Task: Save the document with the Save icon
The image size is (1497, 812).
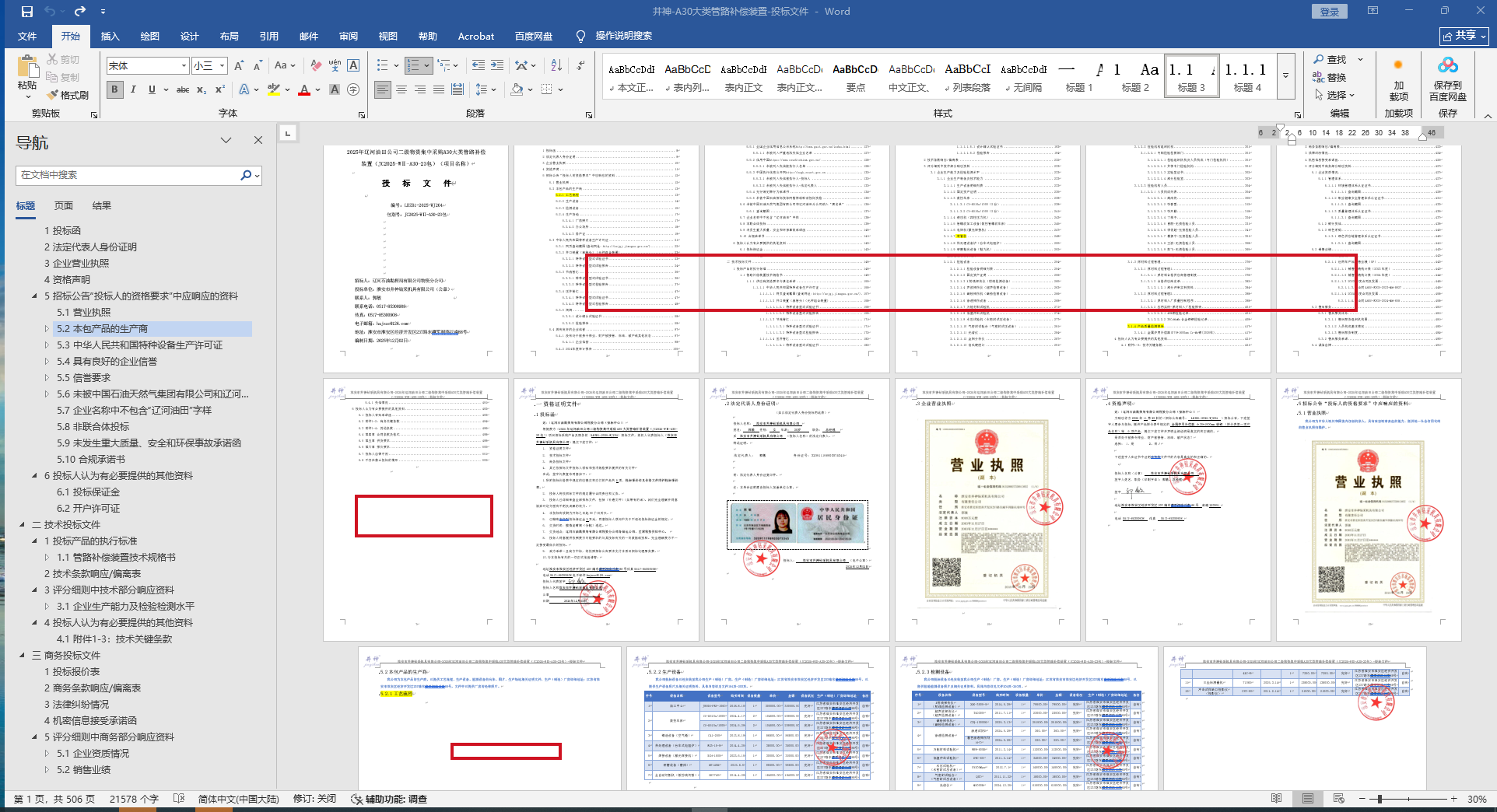Action: click(27, 11)
